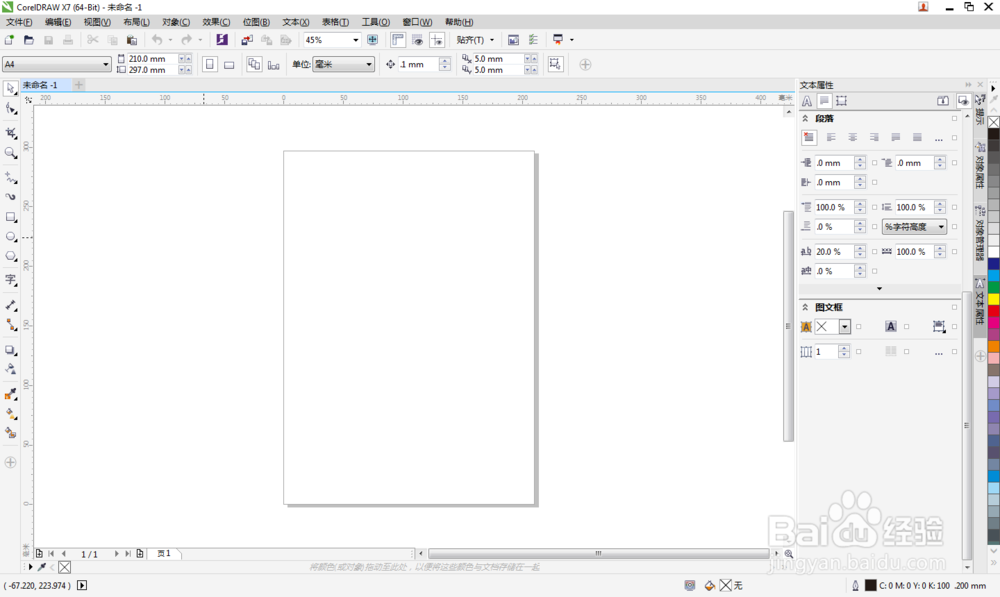
Task: Collapse the 图文框 section
Action: [805, 307]
